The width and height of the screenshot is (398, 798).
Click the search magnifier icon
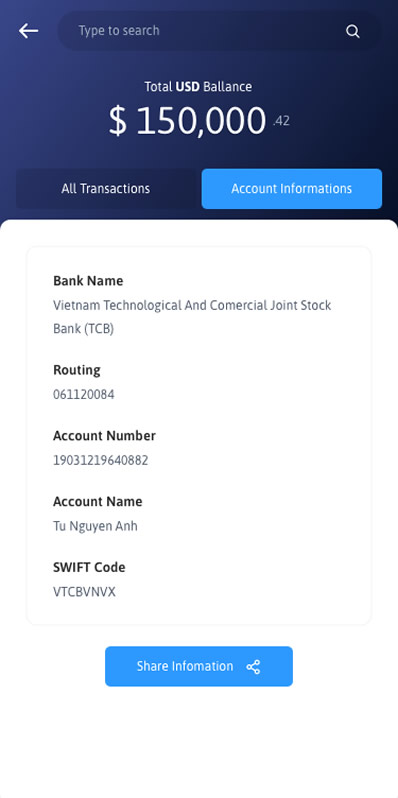click(x=353, y=31)
